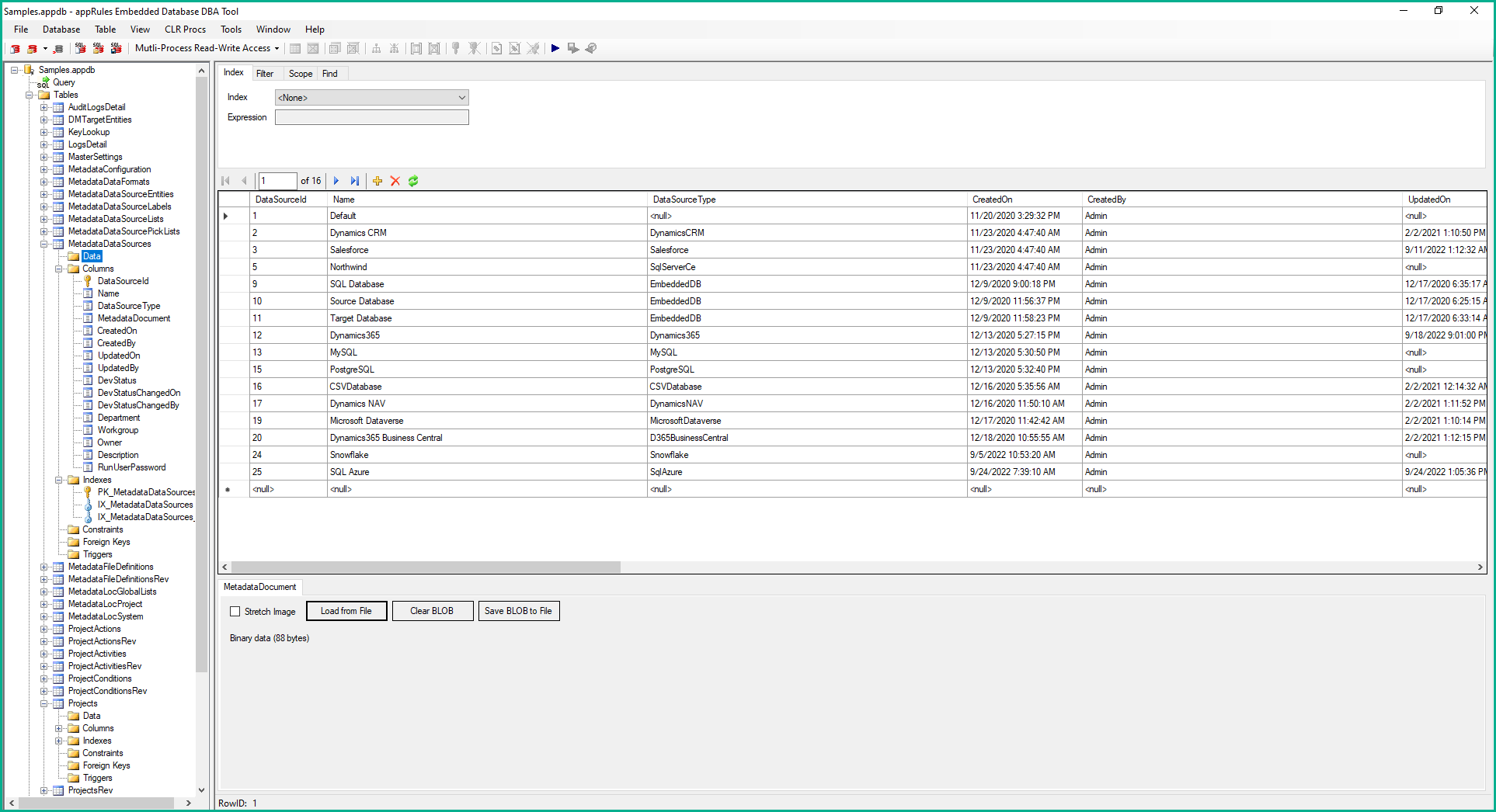Jump to the last record
The width and height of the screenshot is (1496, 812).
click(355, 181)
